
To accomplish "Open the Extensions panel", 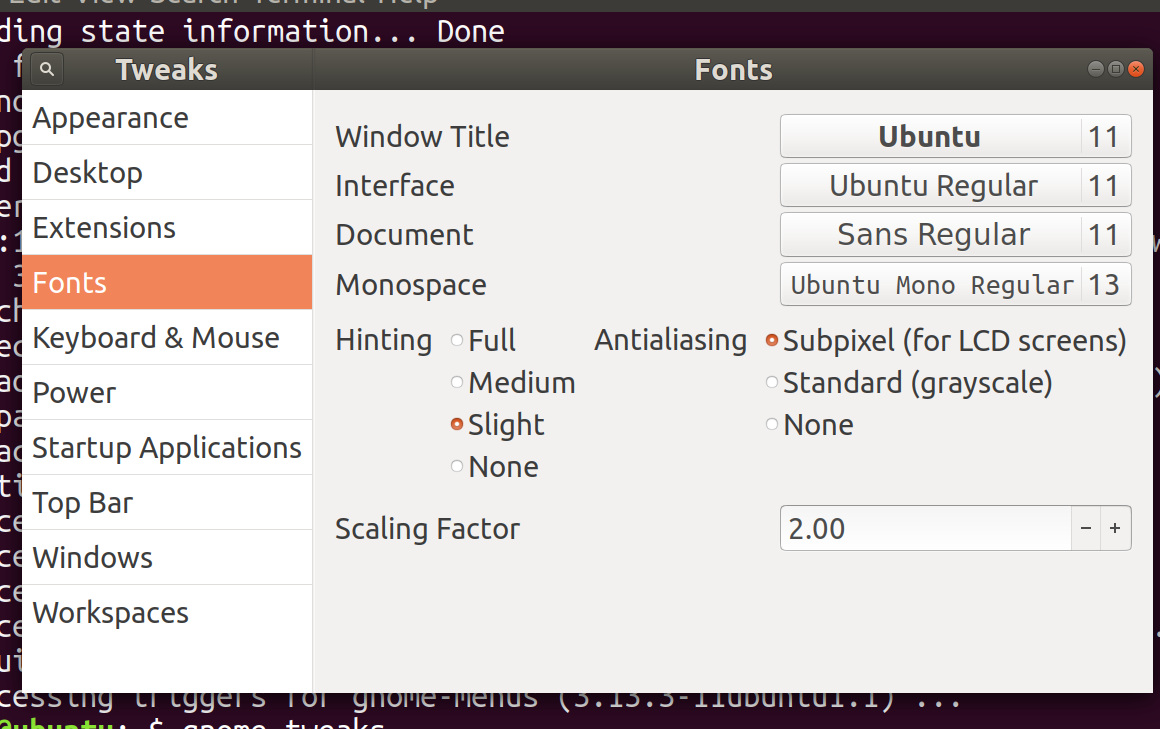I will click(104, 228).
